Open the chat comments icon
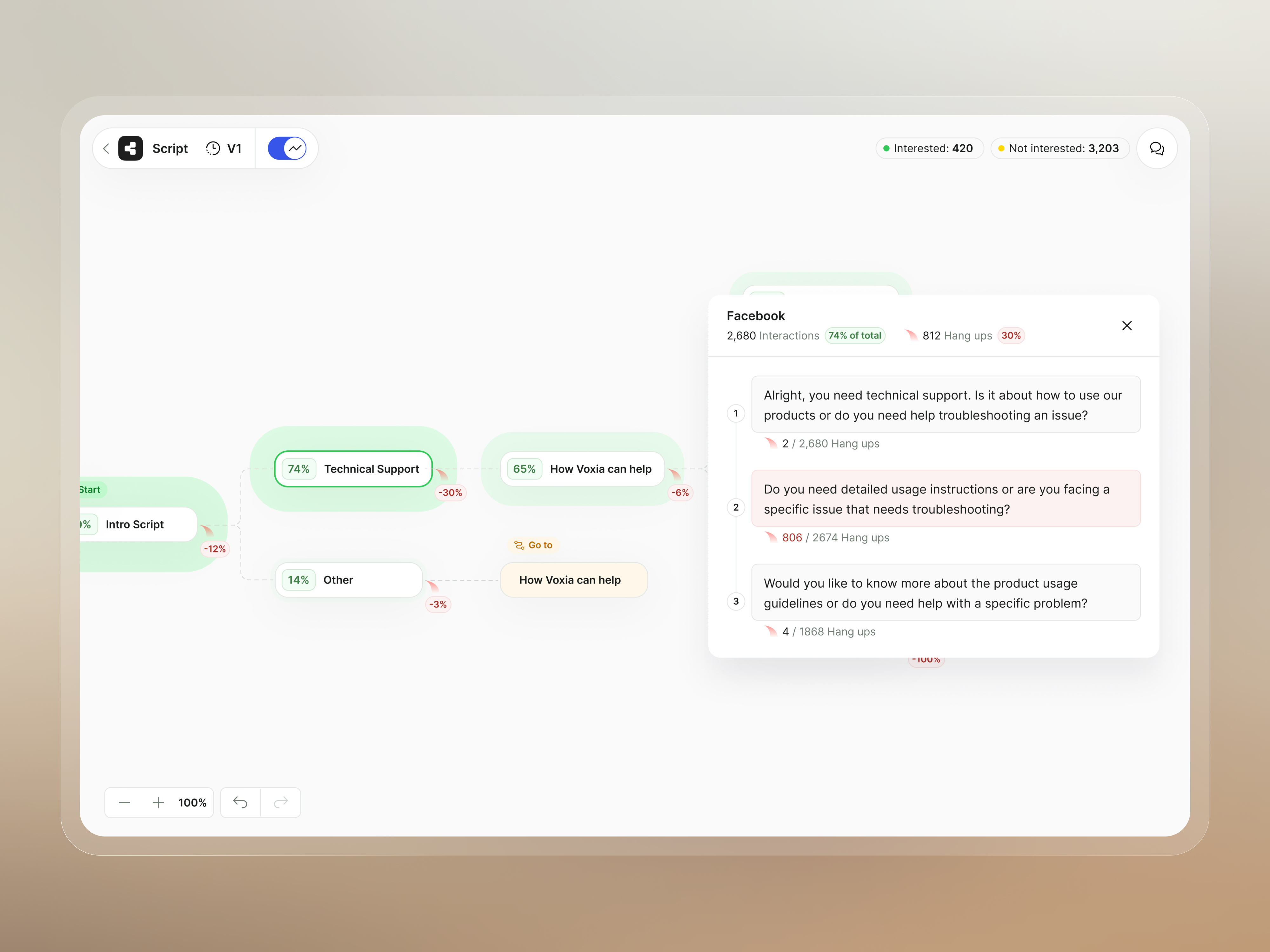This screenshot has height=952, width=1270. 1156,149
